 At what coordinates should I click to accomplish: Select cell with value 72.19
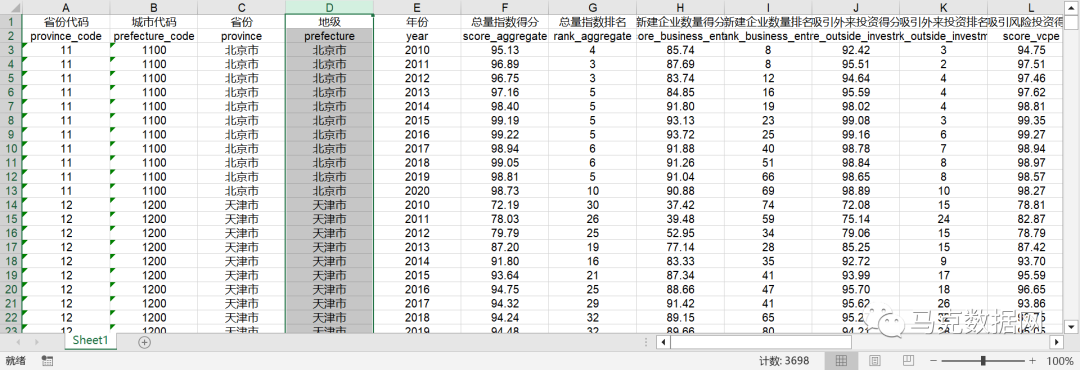pyautogui.click(x=505, y=205)
